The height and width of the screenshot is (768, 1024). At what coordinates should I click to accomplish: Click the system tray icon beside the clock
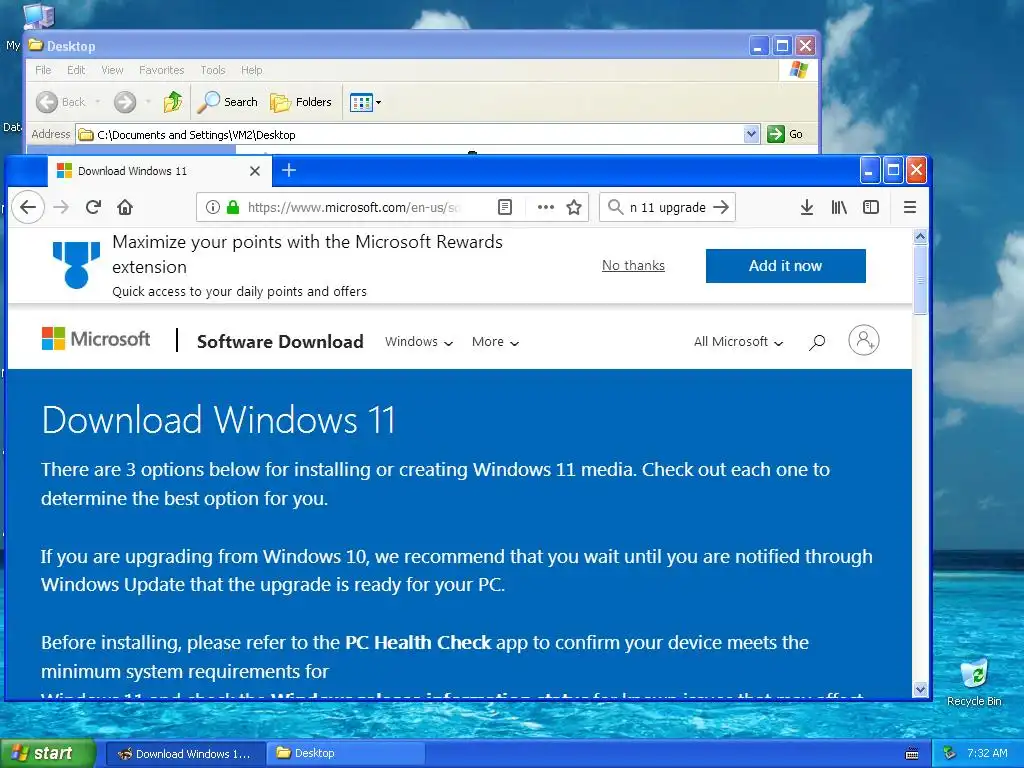point(950,754)
